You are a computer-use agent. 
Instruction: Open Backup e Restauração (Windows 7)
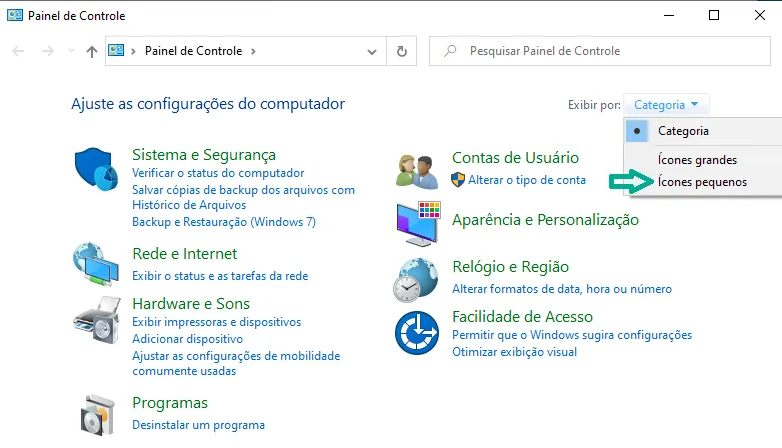tap(224, 222)
